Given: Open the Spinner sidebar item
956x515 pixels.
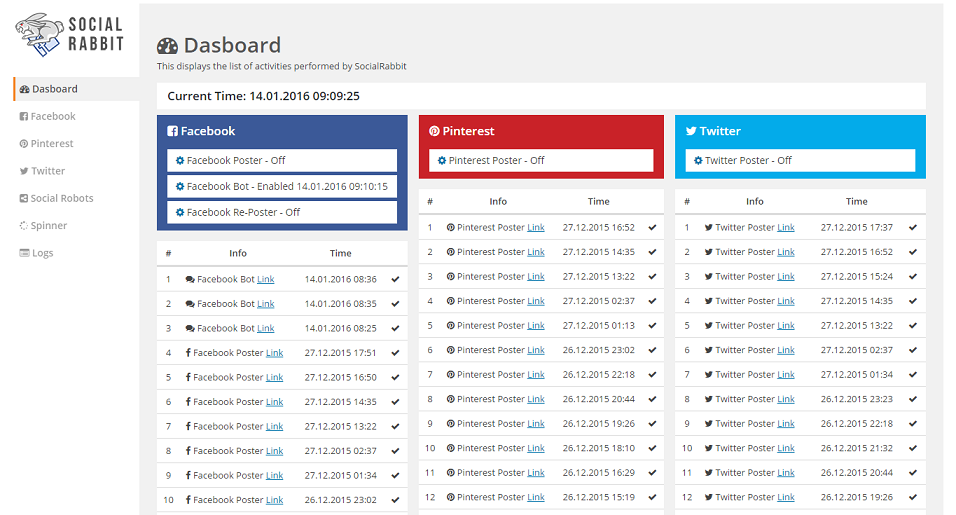Looking at the screenshot, I should pos(43,226).
